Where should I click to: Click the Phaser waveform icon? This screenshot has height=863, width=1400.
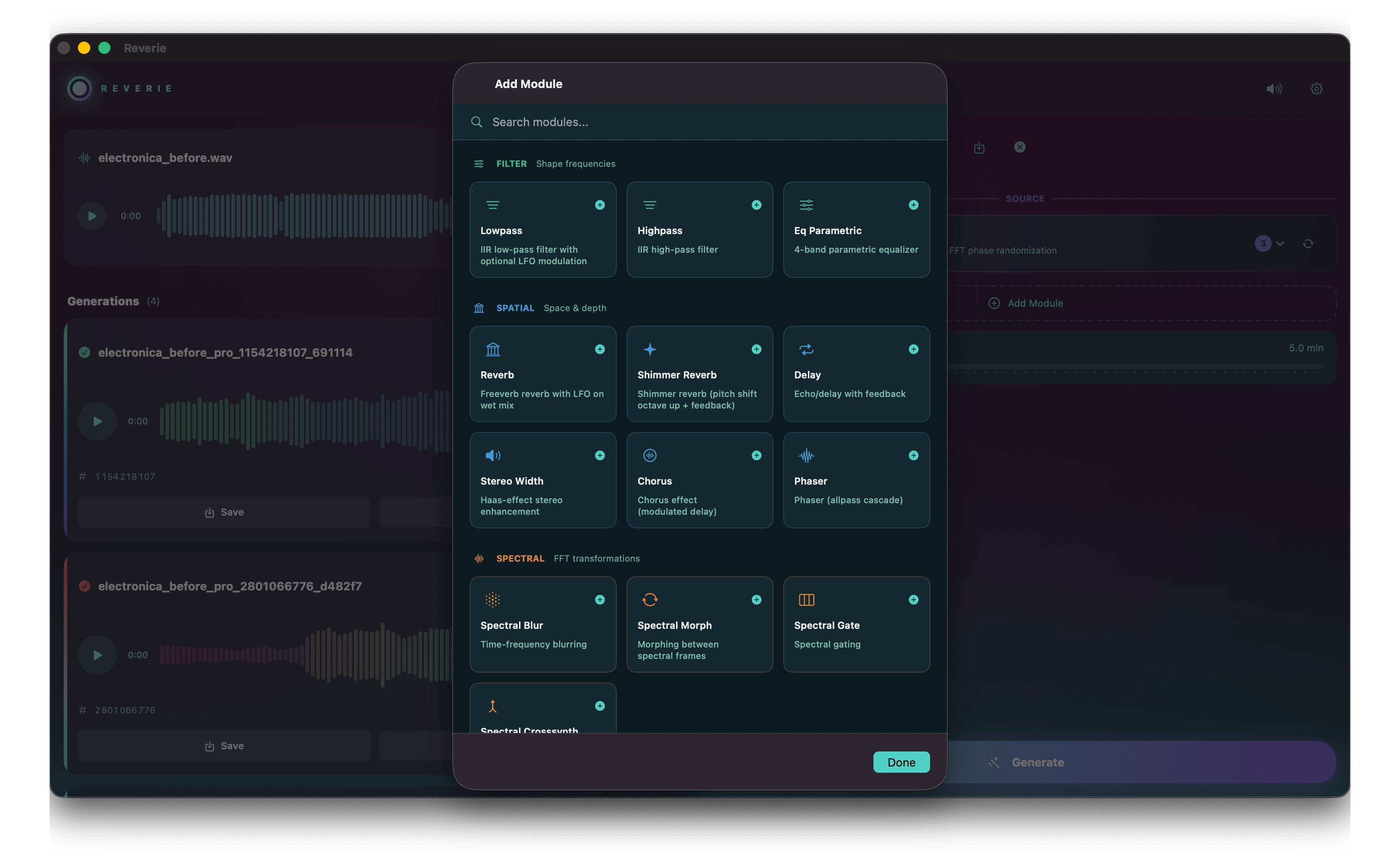coord(806,455)
